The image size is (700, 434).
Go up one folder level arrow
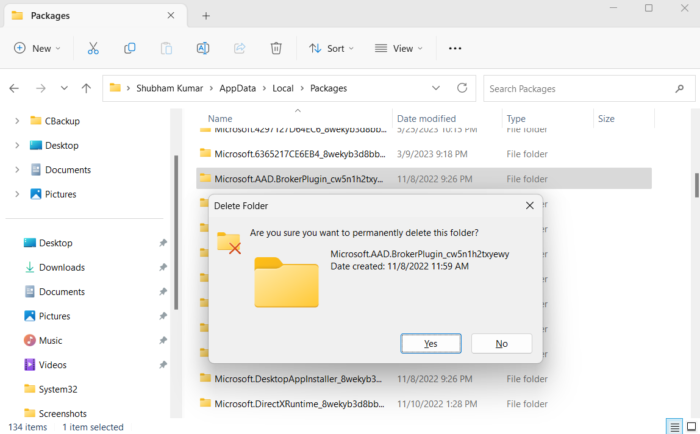[x=86, y=88]
